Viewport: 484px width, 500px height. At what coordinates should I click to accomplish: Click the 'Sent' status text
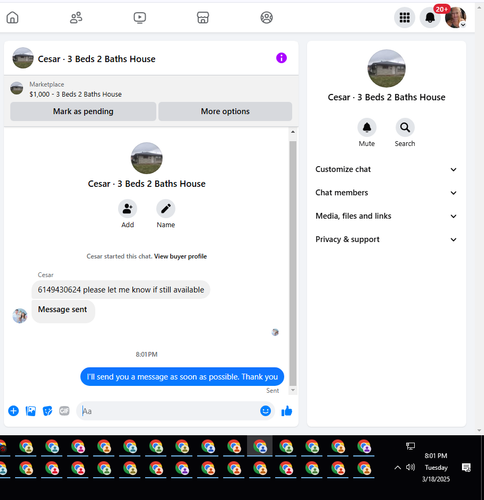tap(272, 391)
